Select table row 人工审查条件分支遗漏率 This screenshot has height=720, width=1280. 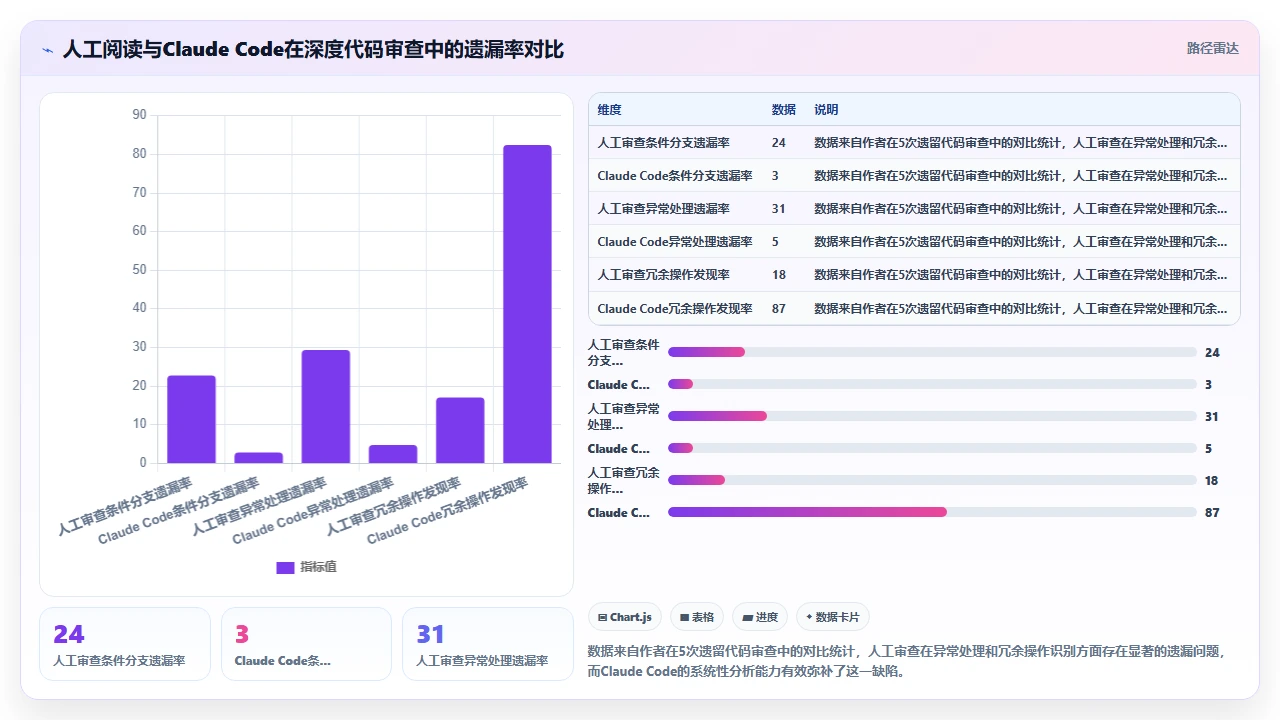click(x=914, y=143)
